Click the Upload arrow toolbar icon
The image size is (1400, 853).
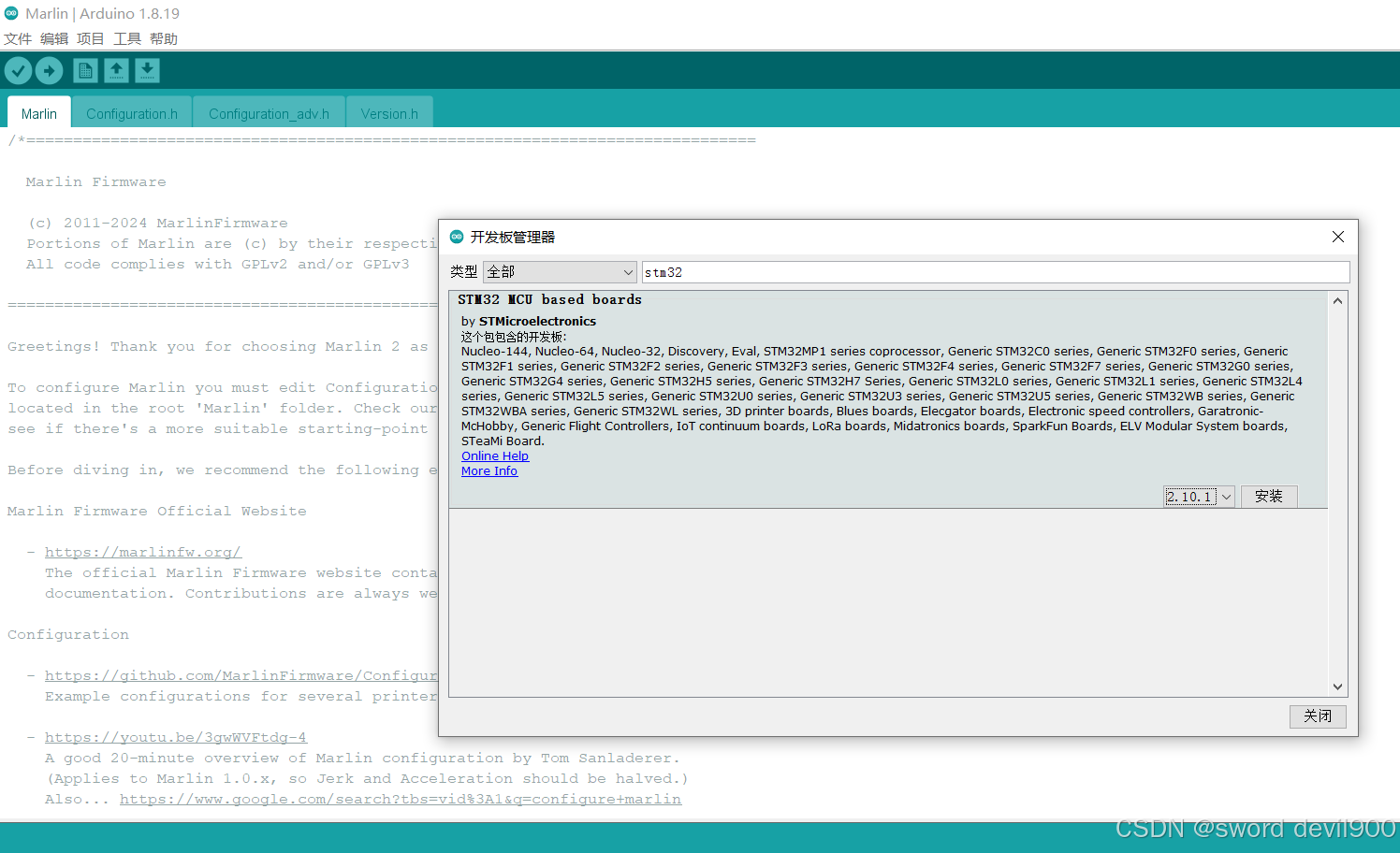pyautogui.click(x=49, y=70)
